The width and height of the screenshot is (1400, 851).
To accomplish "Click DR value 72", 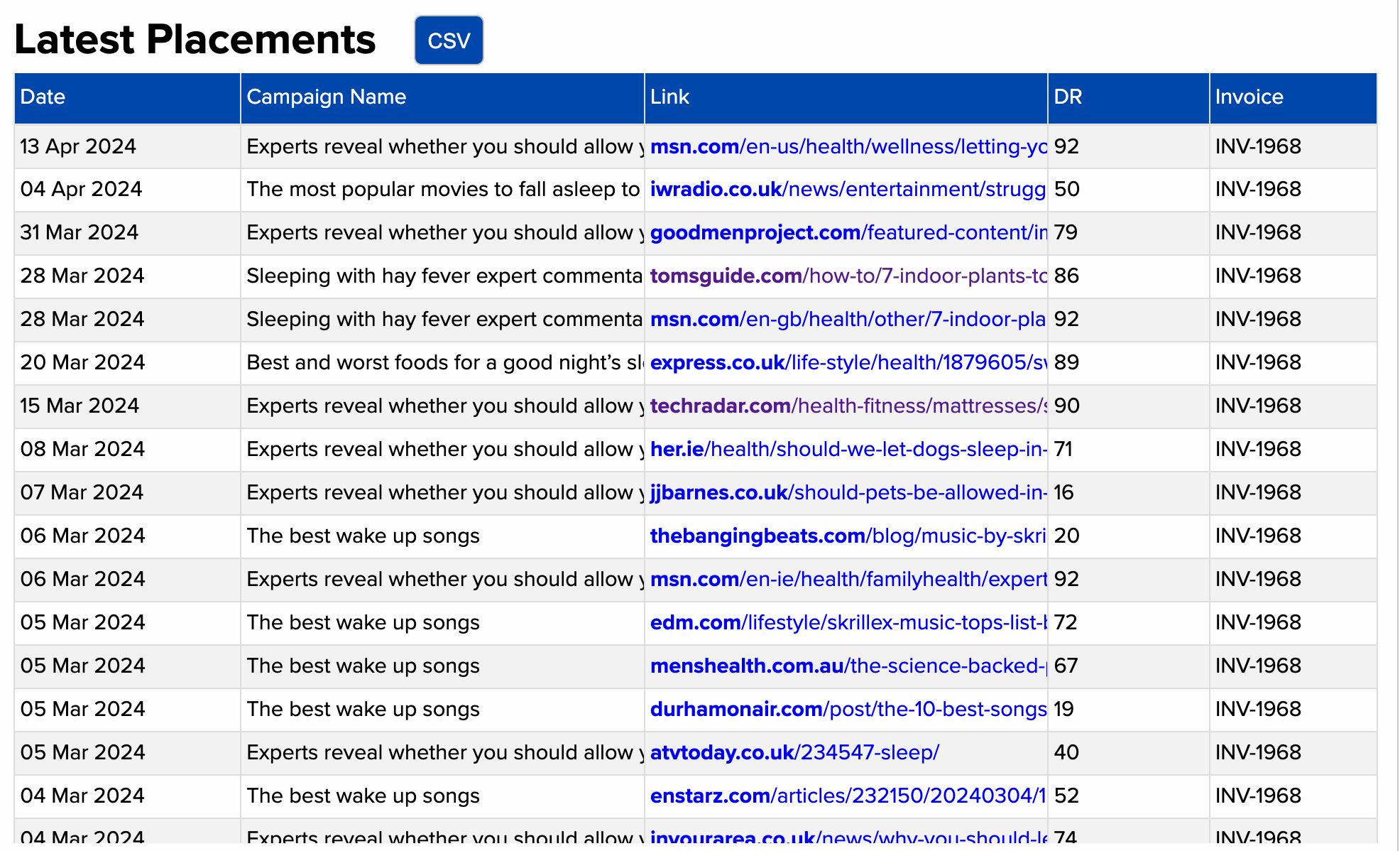I will pyautogui.click(x=1066, y=622).
